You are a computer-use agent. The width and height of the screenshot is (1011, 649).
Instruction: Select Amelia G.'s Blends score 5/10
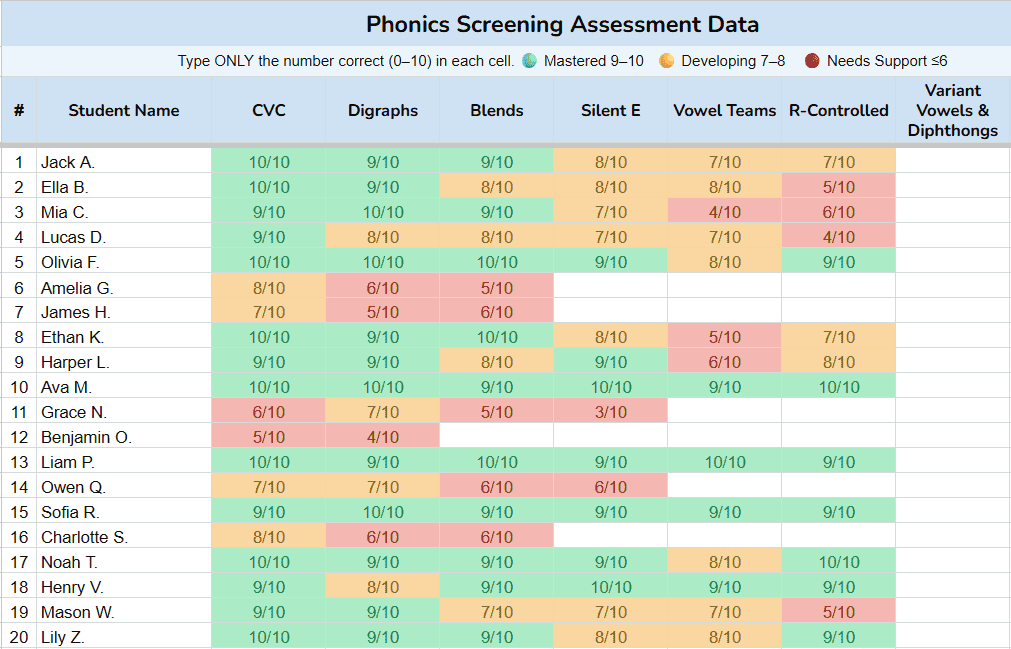(x=496, y=287)
